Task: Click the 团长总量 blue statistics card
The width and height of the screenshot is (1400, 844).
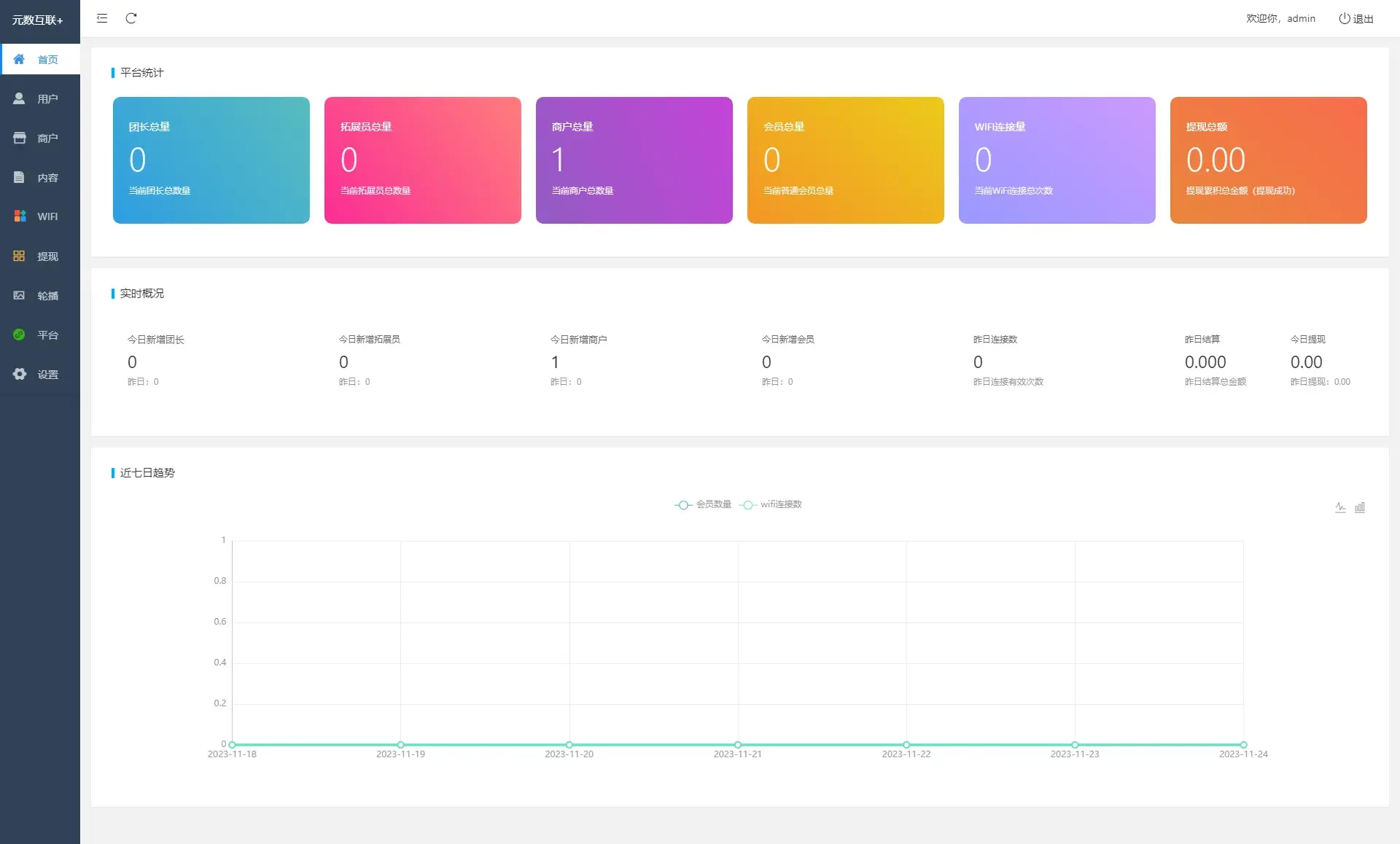Action: [x=211, y=160]
